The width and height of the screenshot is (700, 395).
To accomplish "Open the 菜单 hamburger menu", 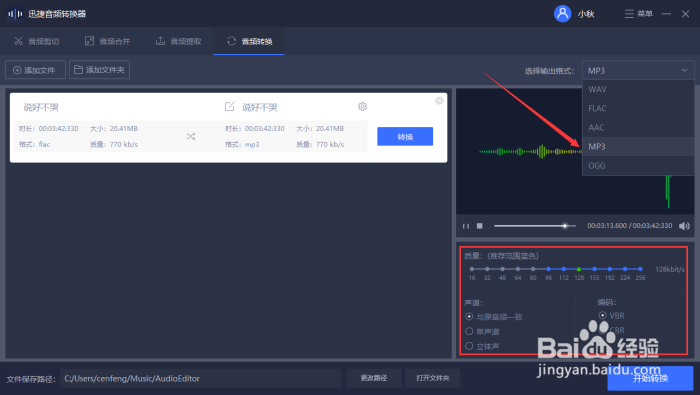I will pos(638,14).
